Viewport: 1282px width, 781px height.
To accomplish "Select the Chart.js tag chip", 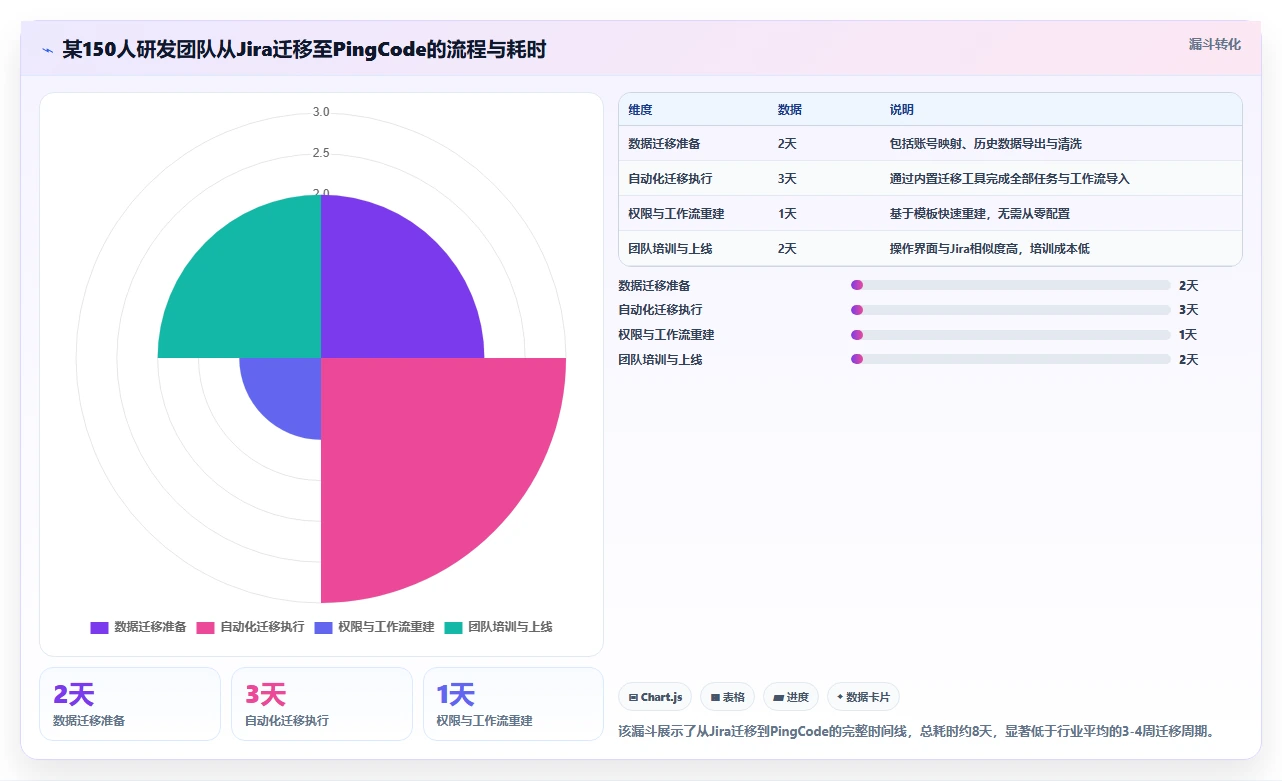I will [655, 697].
